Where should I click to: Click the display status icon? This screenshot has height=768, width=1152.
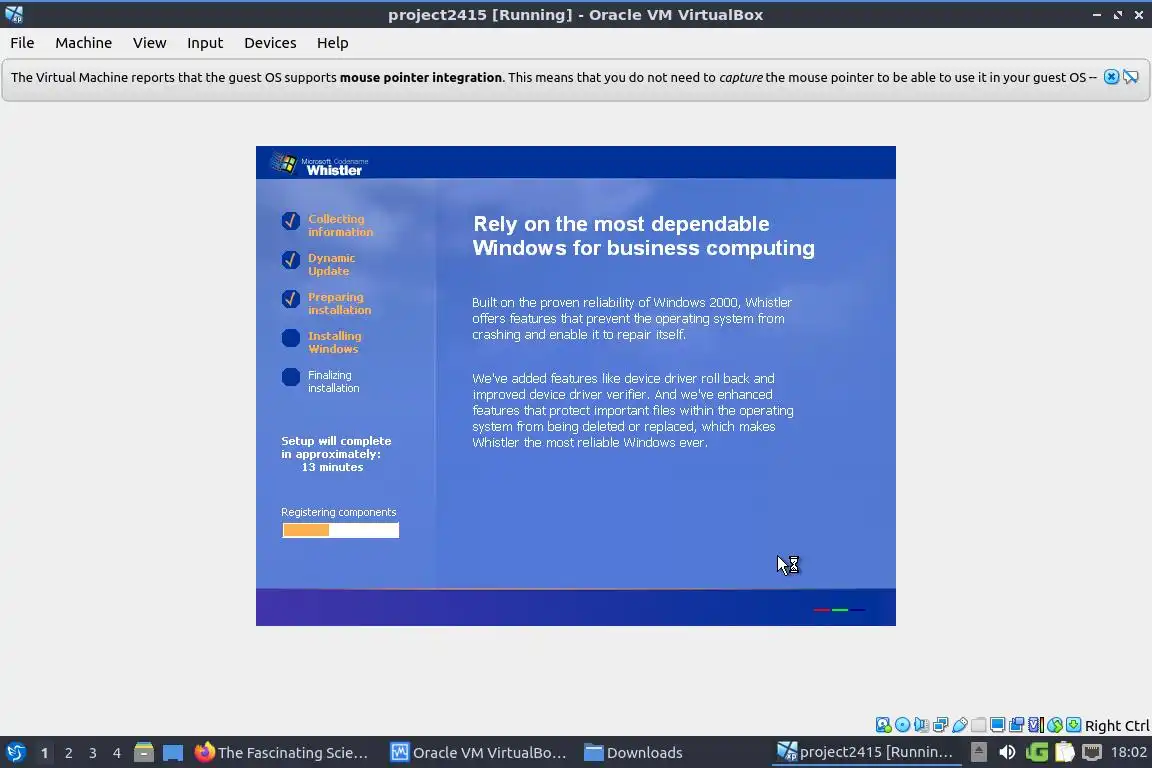[x=998, y=725]
